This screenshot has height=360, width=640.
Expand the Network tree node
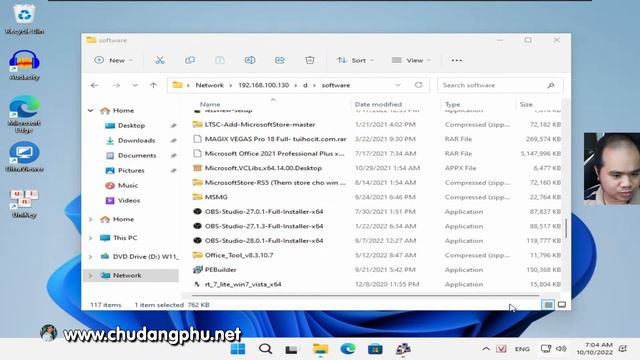tap(91, 276)
